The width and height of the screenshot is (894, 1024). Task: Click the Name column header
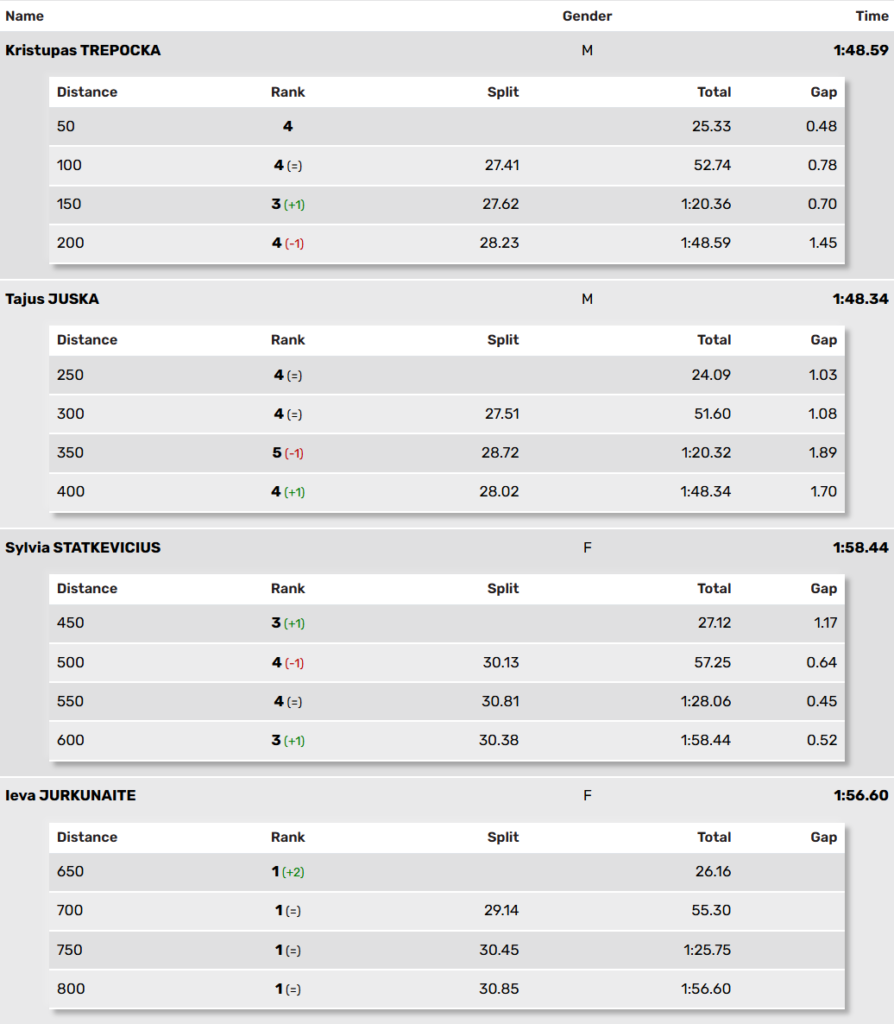[25, 16]
